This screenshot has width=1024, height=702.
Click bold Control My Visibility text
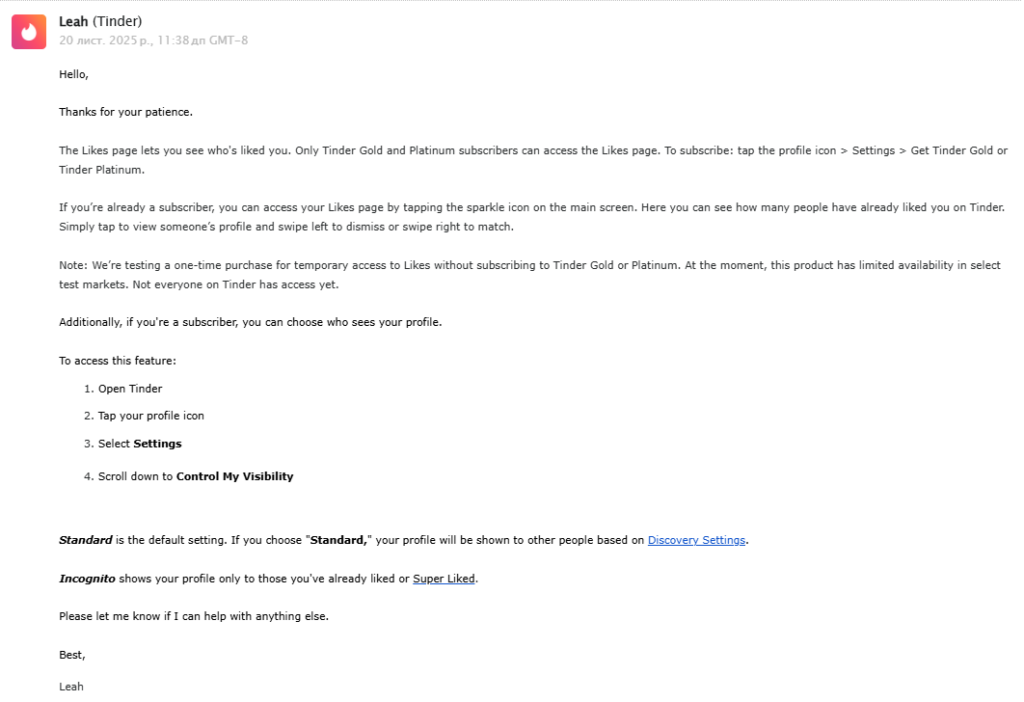(235, 476)
